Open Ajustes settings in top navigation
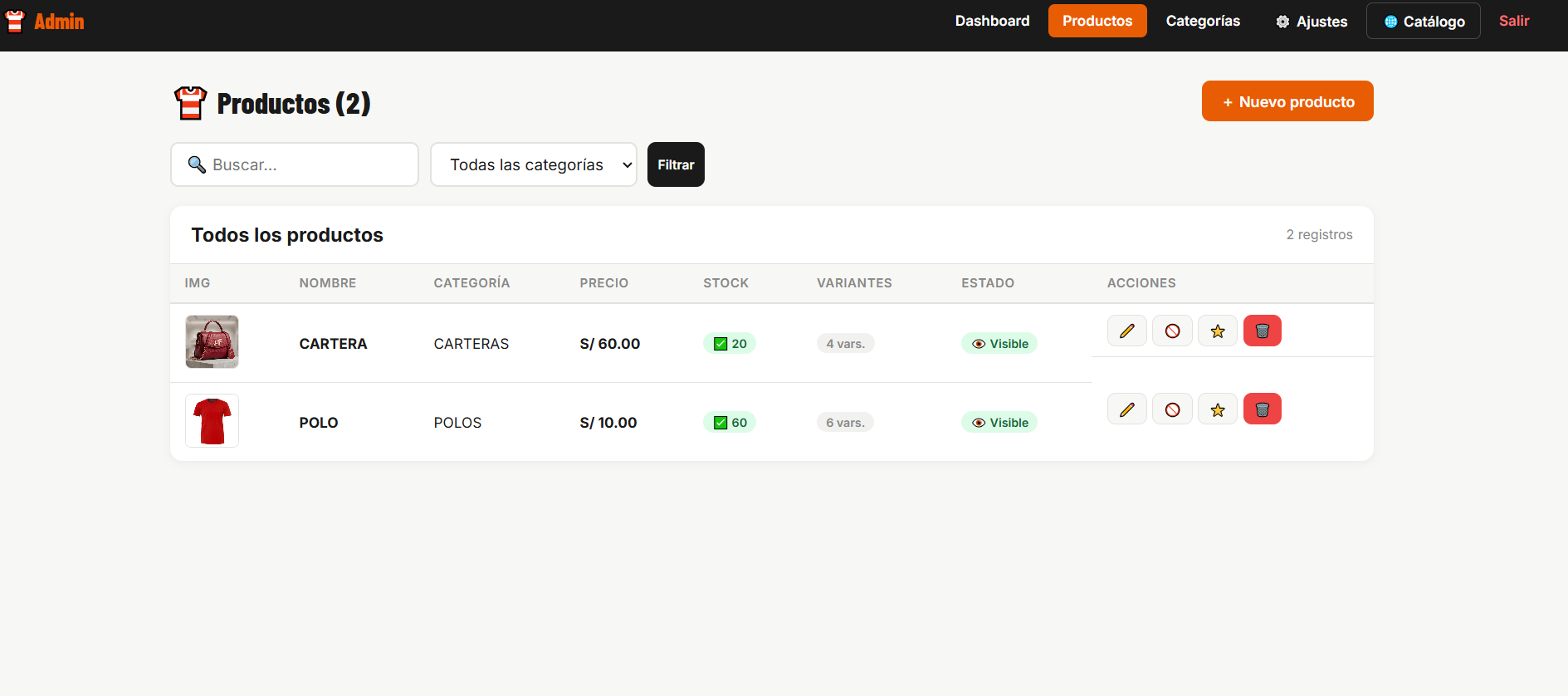This screenshot has width=1568, height=696. point(1312,22)
